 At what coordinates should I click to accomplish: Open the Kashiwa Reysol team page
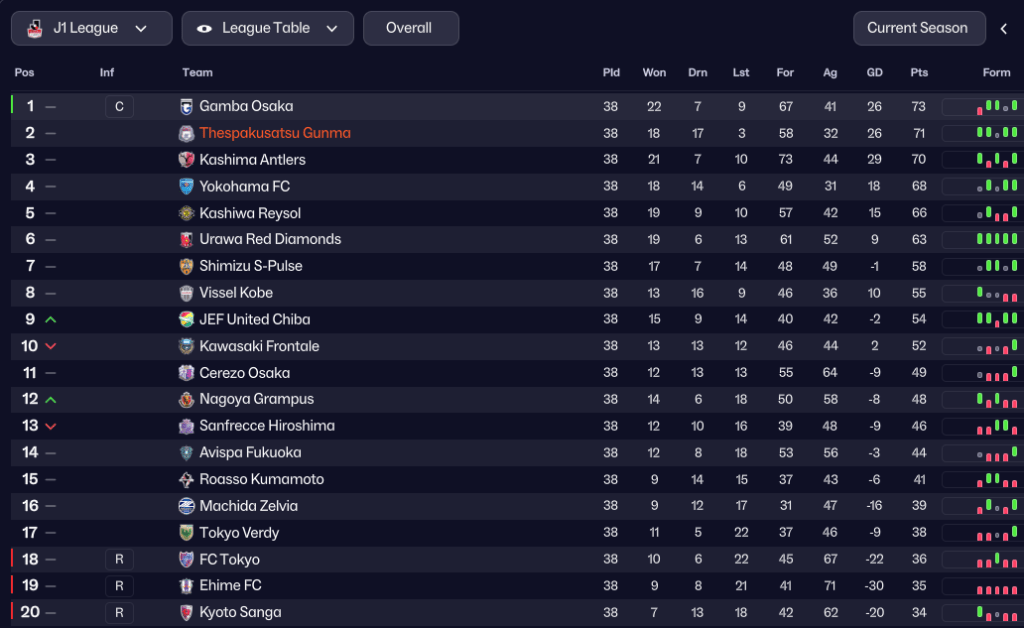tap(250, 213)
